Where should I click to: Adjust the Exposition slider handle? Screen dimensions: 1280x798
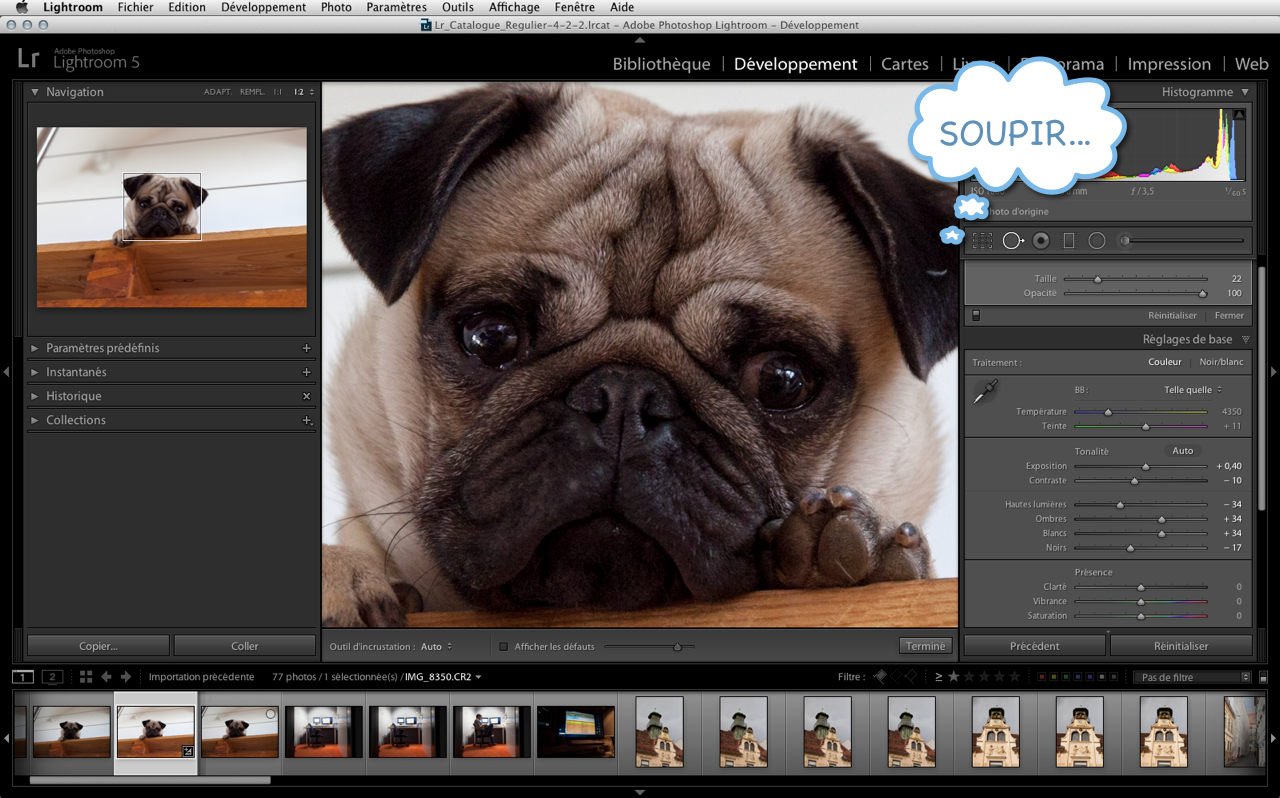click(1146, 467)
